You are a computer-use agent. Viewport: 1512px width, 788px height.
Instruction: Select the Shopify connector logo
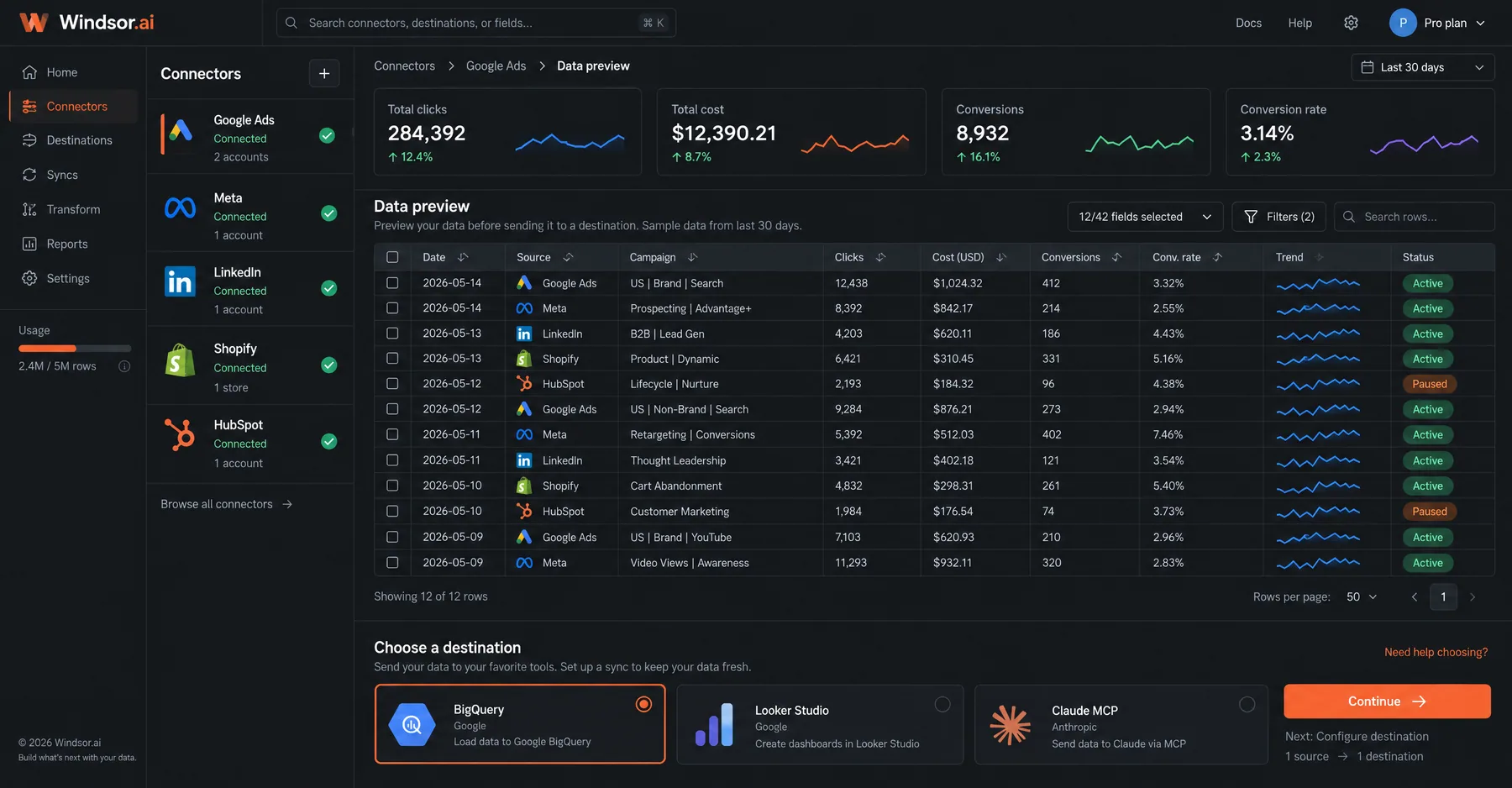point(180,360)
